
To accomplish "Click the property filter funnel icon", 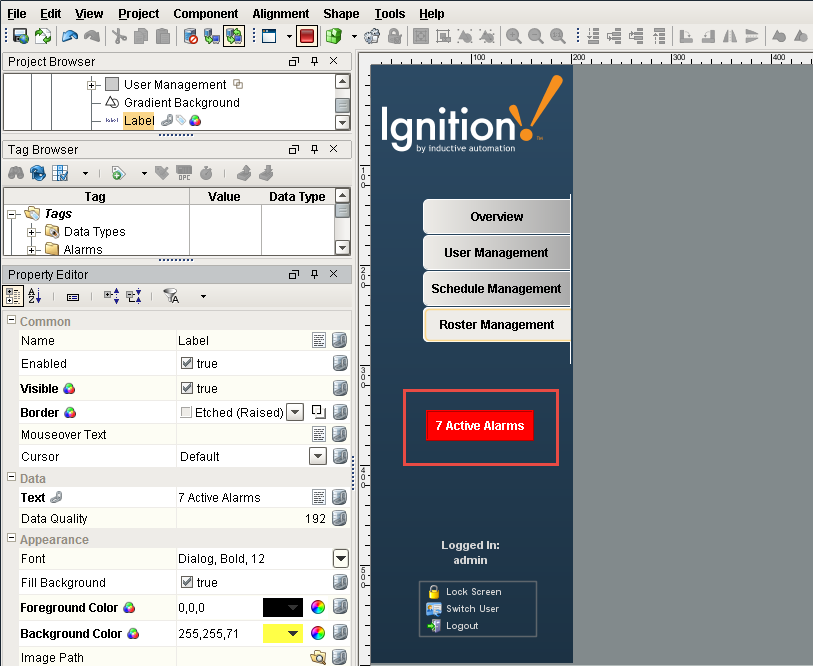I will click(171, 296).
